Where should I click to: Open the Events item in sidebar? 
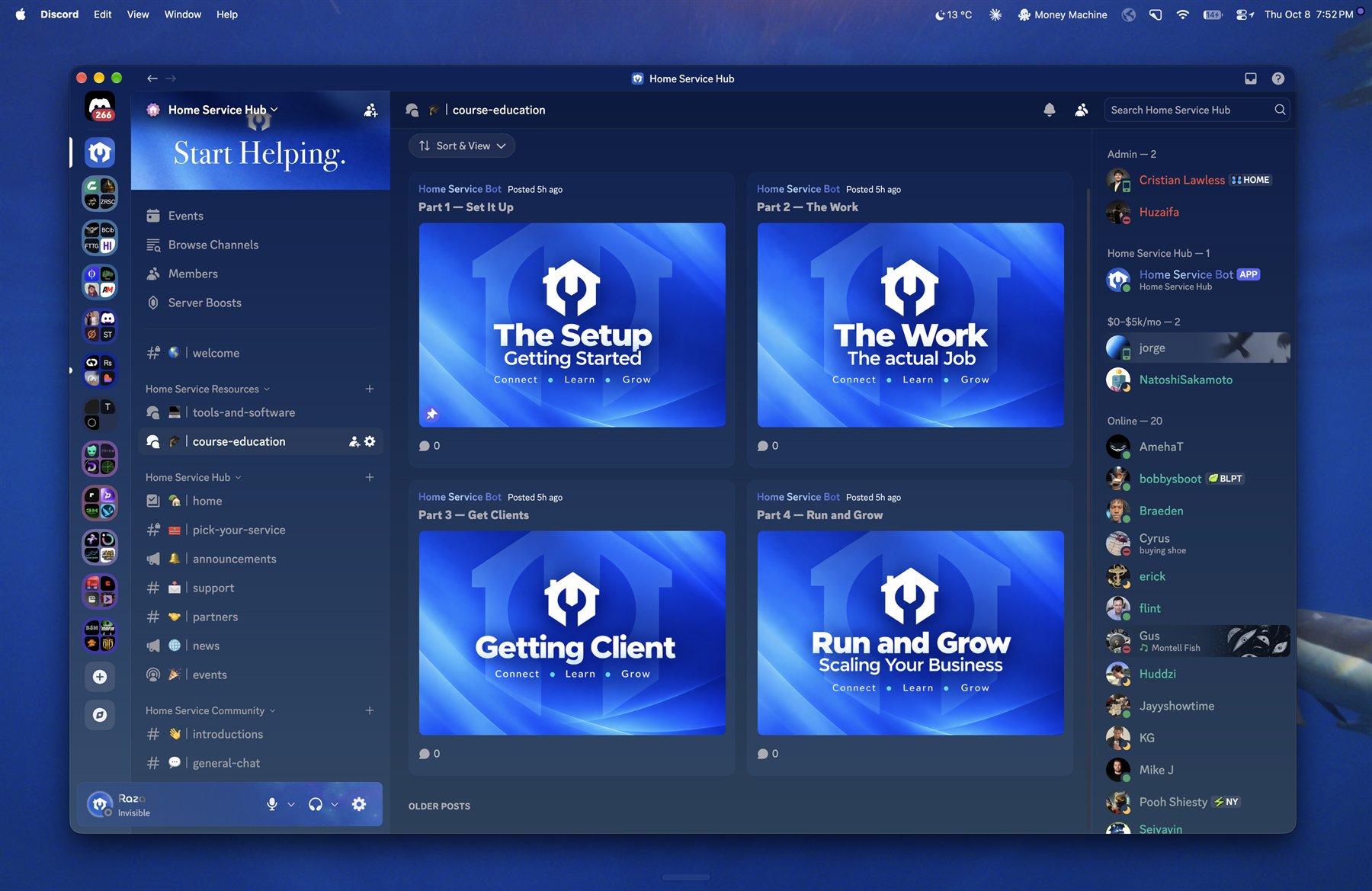259,216
